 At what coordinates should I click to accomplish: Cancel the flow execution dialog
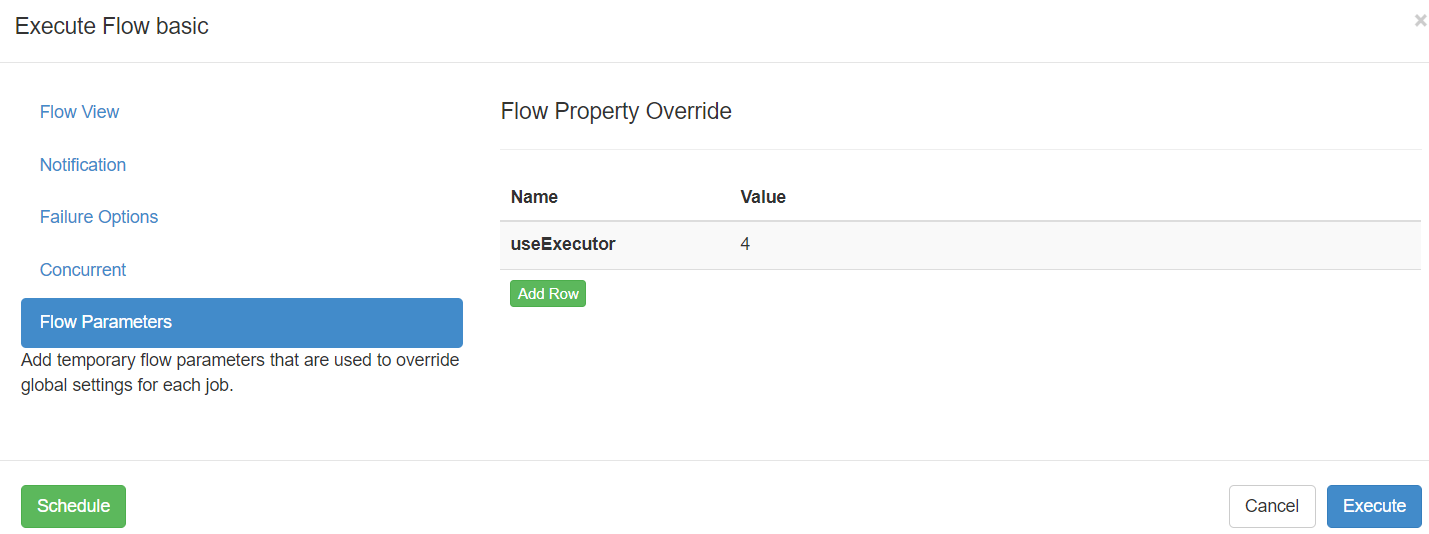point(1272,506)
